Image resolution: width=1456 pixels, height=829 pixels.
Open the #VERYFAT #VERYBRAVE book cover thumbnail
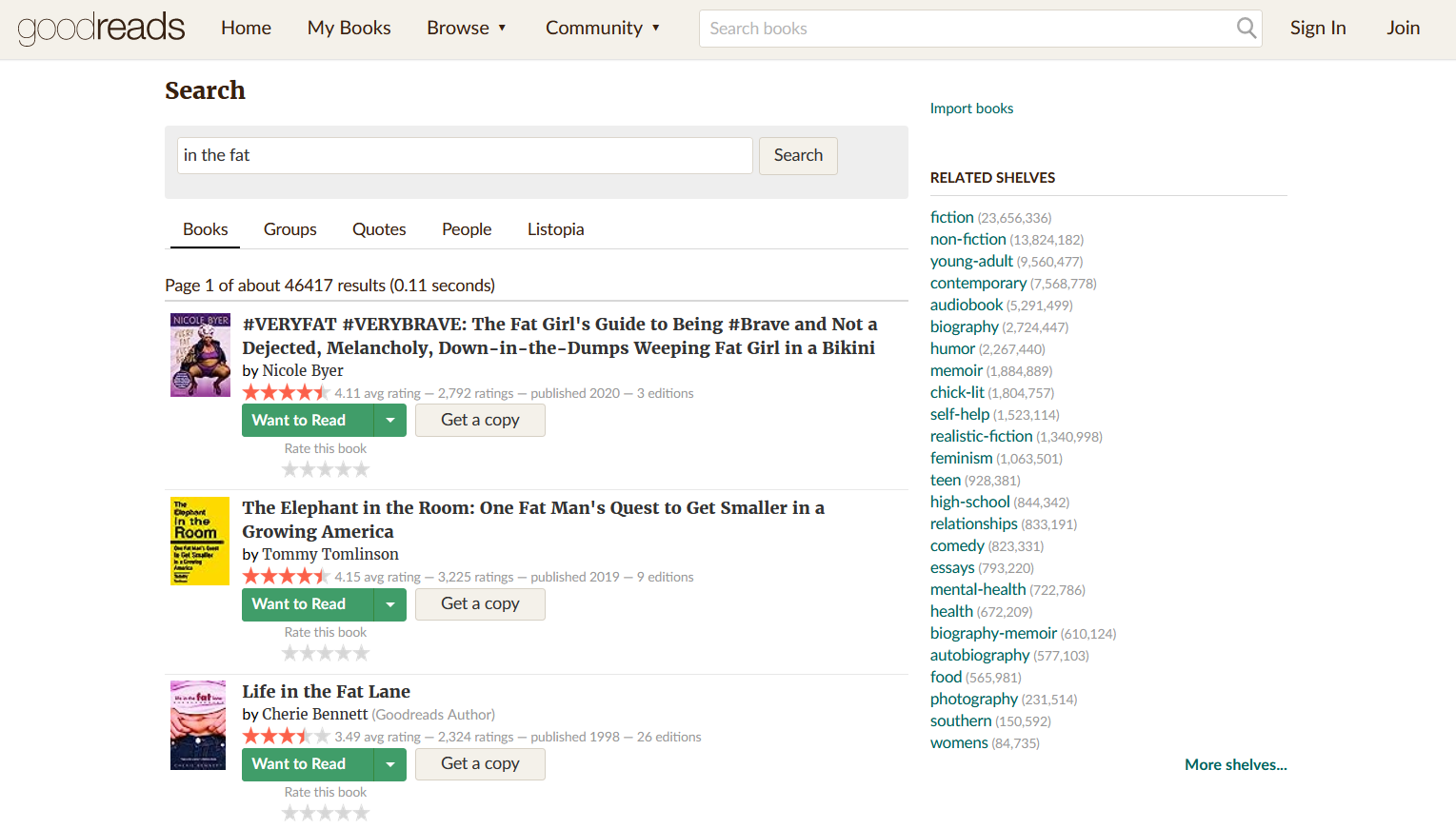[x=200, y=355]
